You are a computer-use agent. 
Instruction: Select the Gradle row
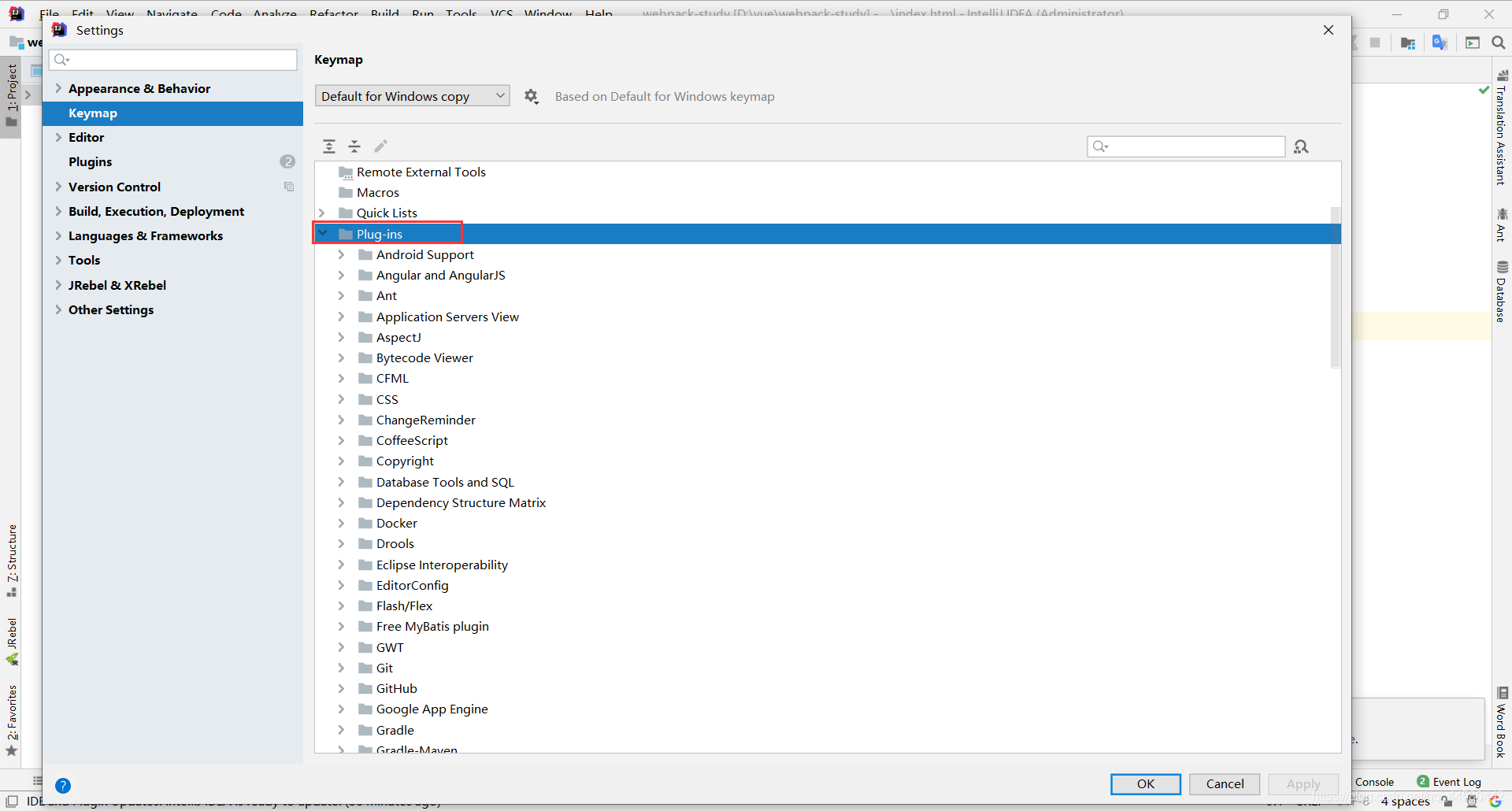(823, 730)
